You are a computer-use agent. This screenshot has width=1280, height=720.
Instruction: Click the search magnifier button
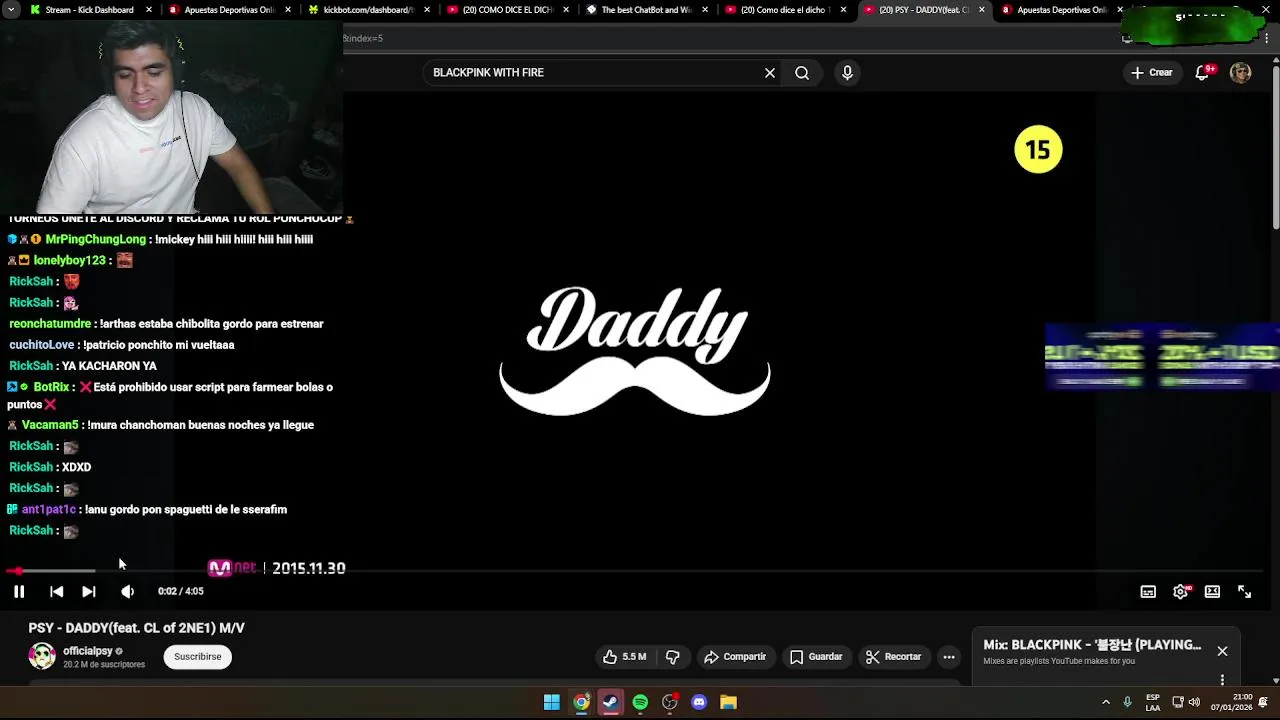click(802, 72)
